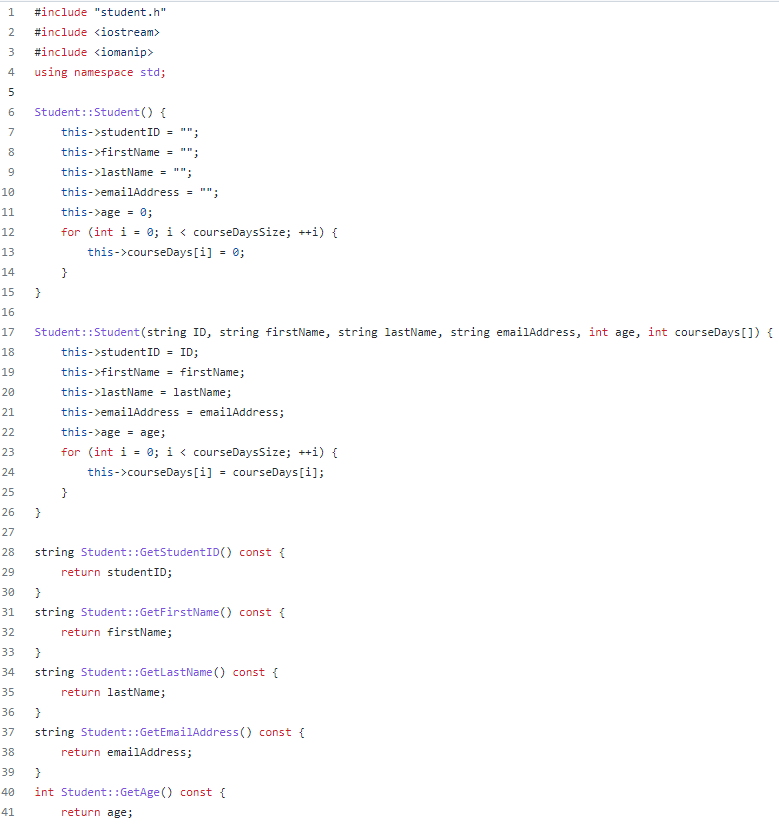This screenshot has width=779, height=825.
Task: Click the GetStudentID() const function header
Action: 159,552
